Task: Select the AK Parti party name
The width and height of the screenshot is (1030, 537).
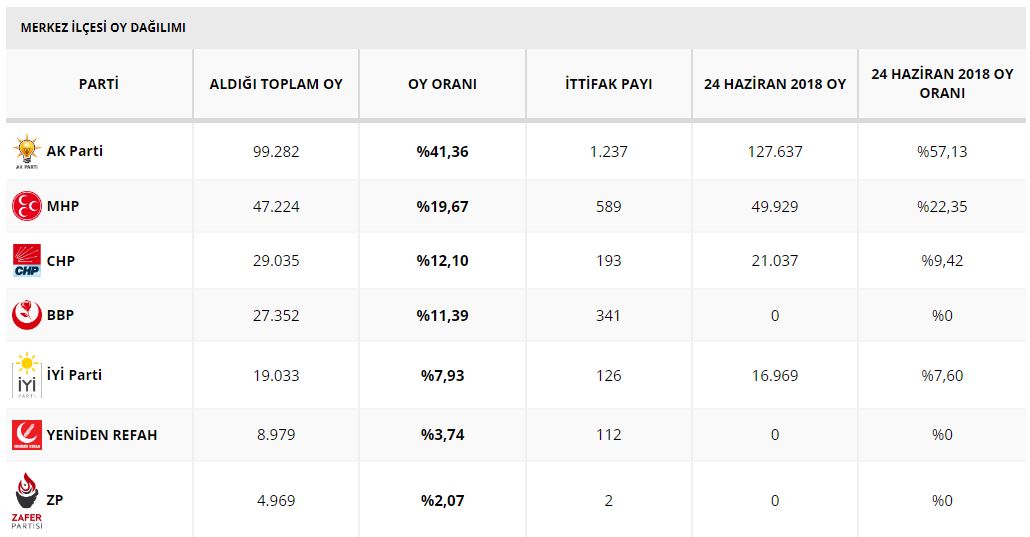Action: pos(75,151)
